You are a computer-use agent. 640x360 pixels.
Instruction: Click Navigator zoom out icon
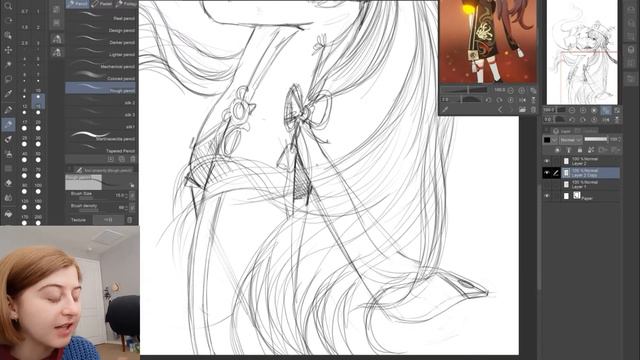(x=572, y=110)
